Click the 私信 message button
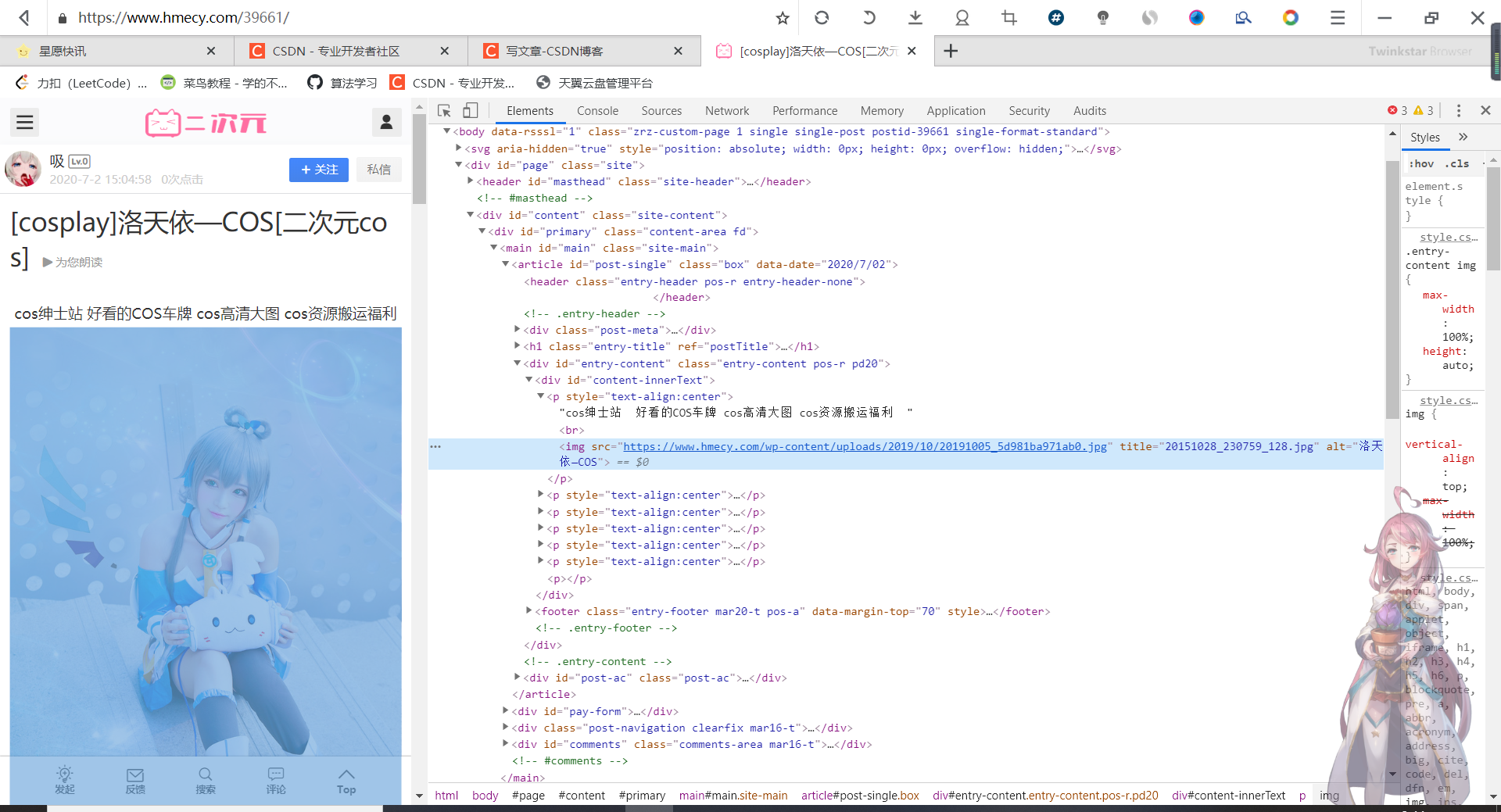Image resolution: width=1501 pixels, height=812 pixels. pyautogui.click(x=379, y=170)
